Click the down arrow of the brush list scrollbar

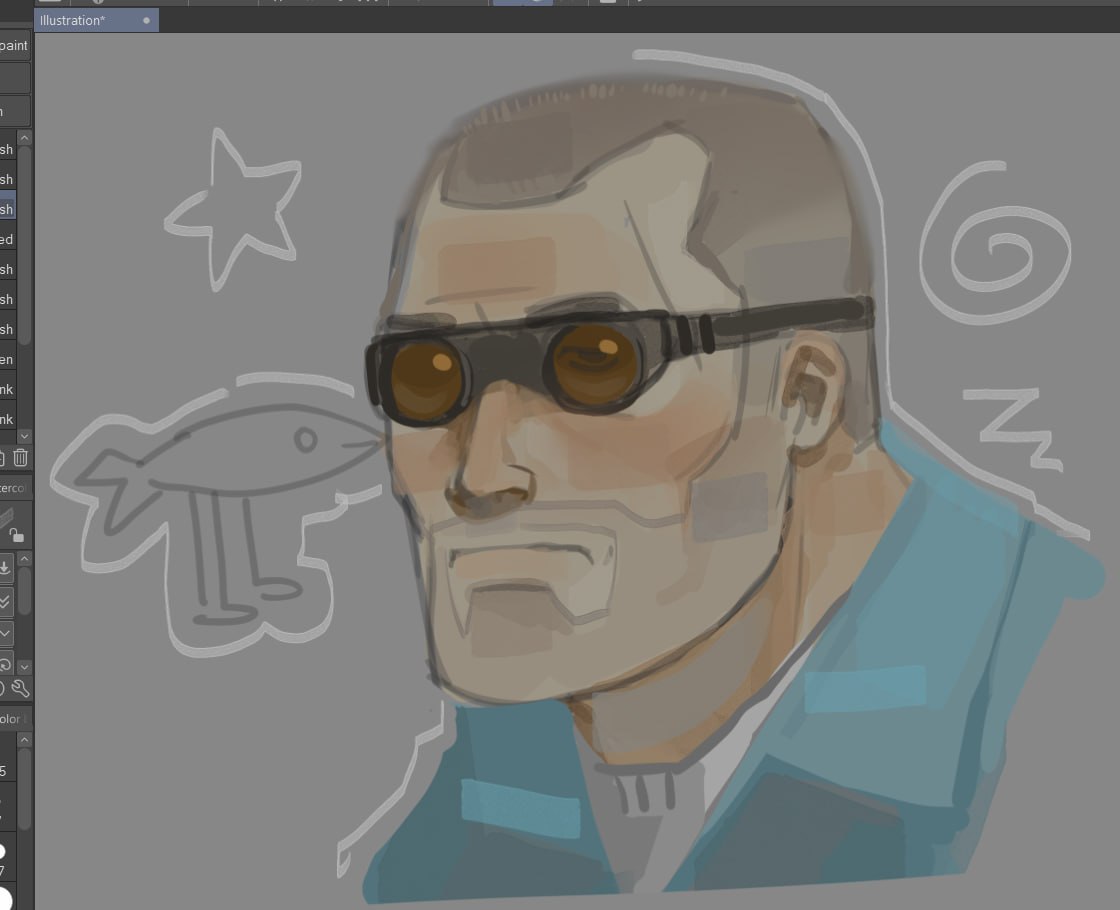click(24, 436)
